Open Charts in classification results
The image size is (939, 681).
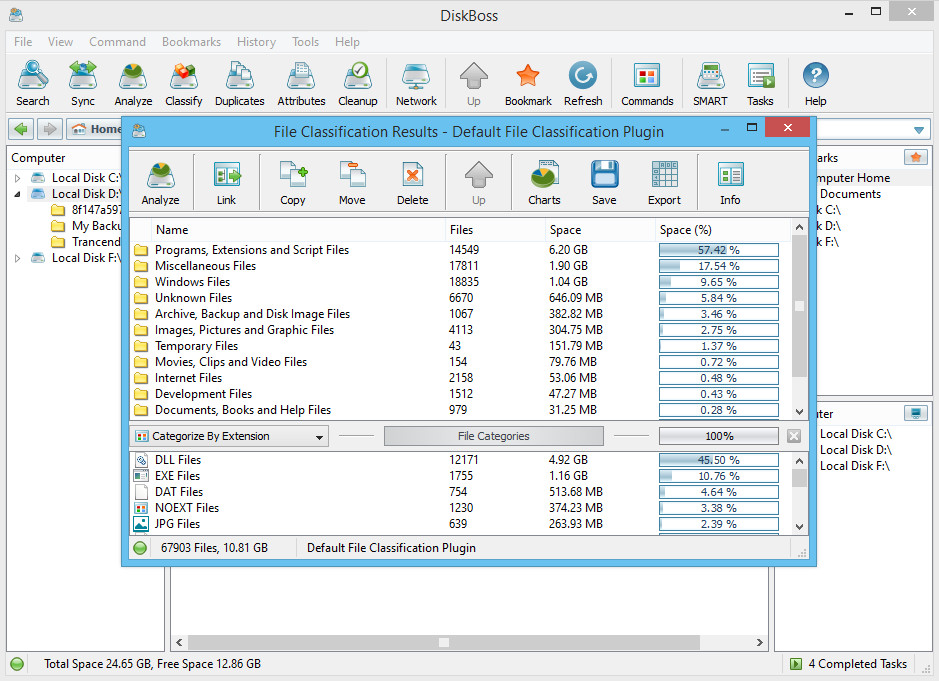(x=544, y=183)
